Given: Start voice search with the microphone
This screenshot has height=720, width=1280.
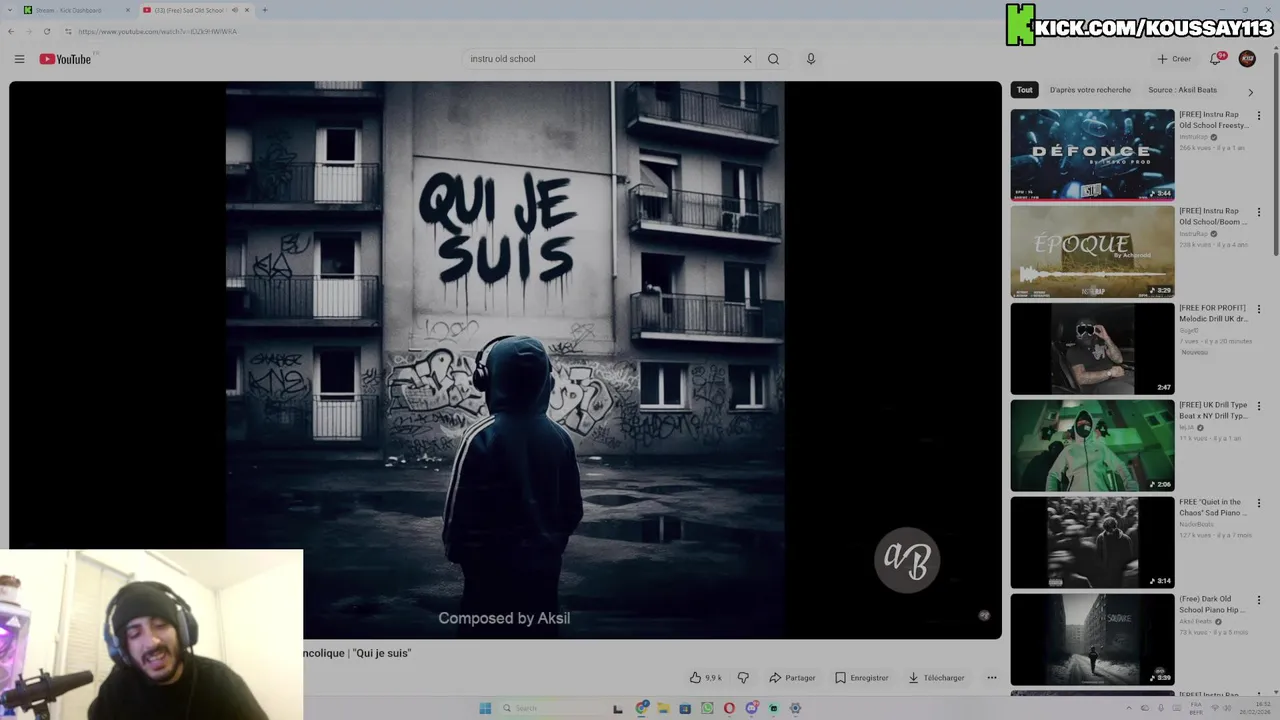Looking at the screenshot, I should [x=811, y=59].
